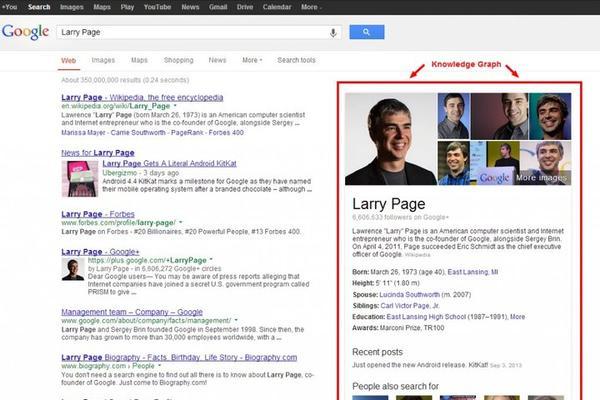The height and width of the screenshot is (400, 600).
Task: Switch to the Shopping results tab
Action: pyautogui.click(x=179, y=60)
